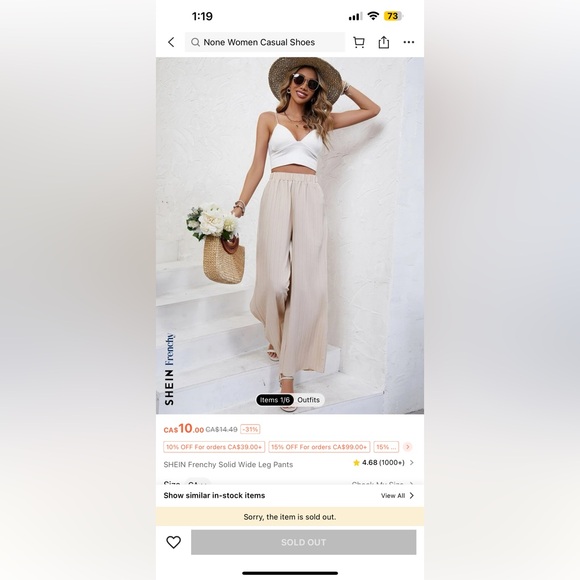Click the None Women Casual Shoes search field
580x580 pixels.
[x=265, y=42]
